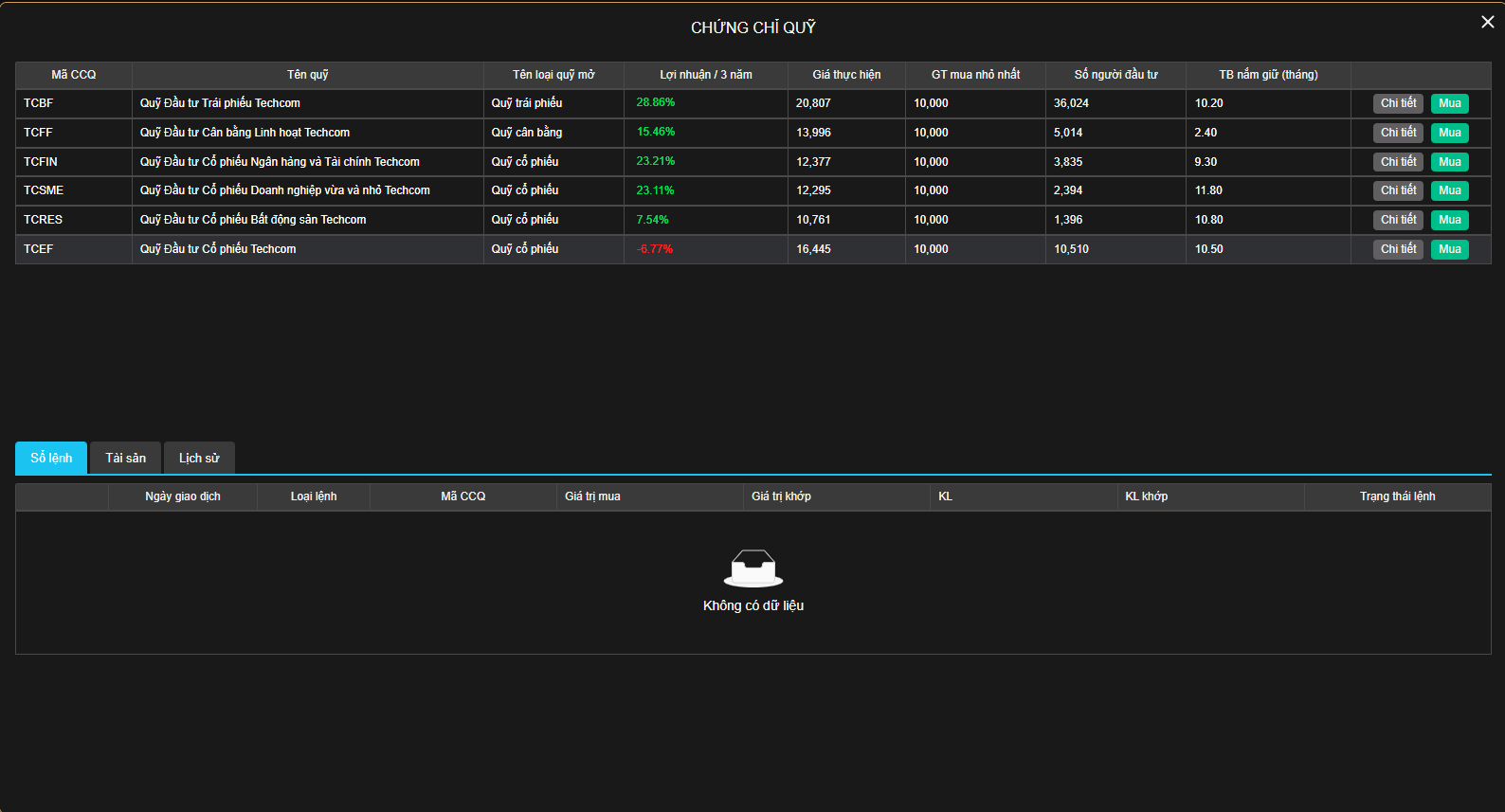Buy TCSME using Mua button
The image size is (1505, 812).
[1450, 190]
